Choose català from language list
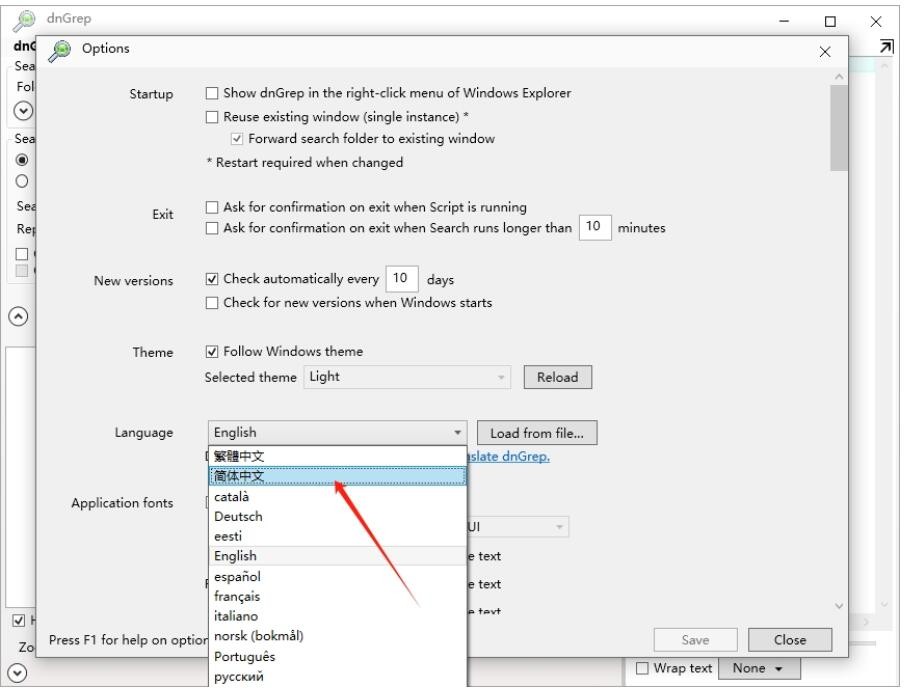 coord(337,497)
